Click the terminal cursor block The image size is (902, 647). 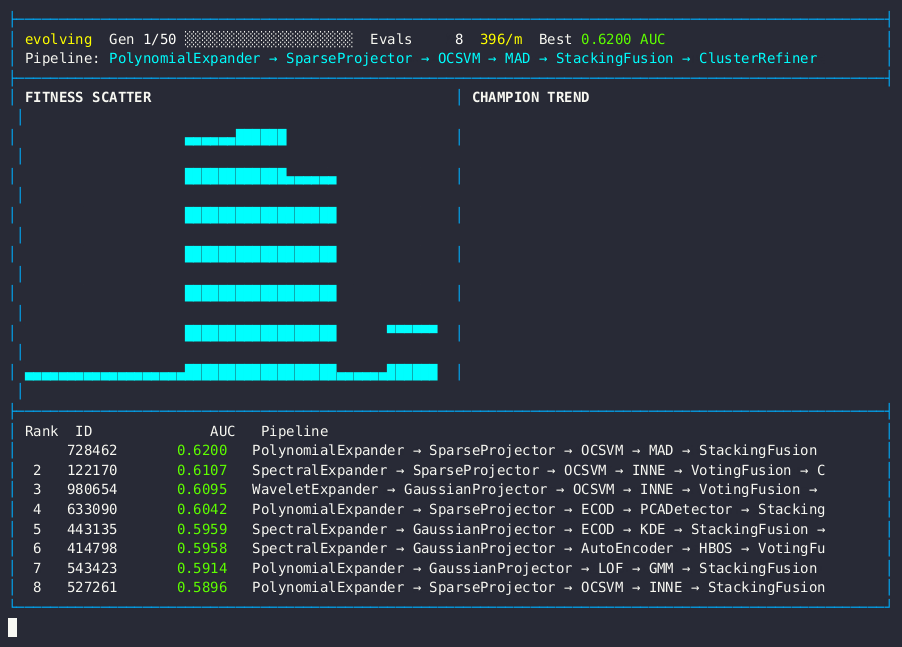pyautogui.click(x=13, y=627)
